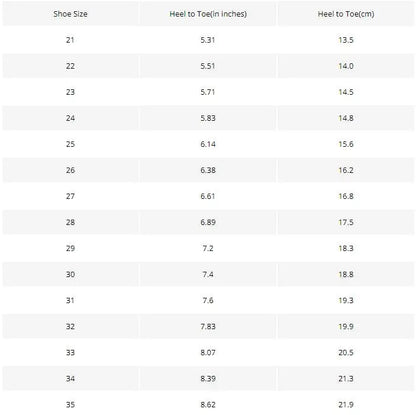Viewport: 416px width, 415px height.
Task: Select shoe size 30 row label
Action: pos(70,274)
